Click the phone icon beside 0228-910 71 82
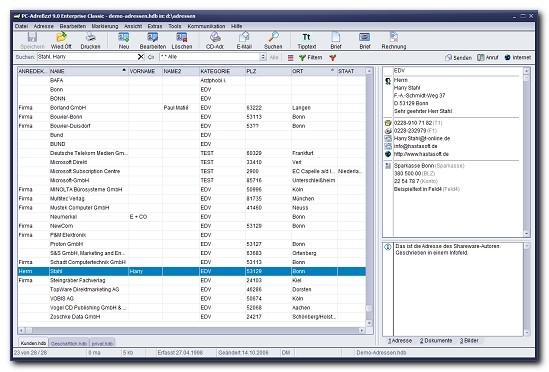 [388, 123]
